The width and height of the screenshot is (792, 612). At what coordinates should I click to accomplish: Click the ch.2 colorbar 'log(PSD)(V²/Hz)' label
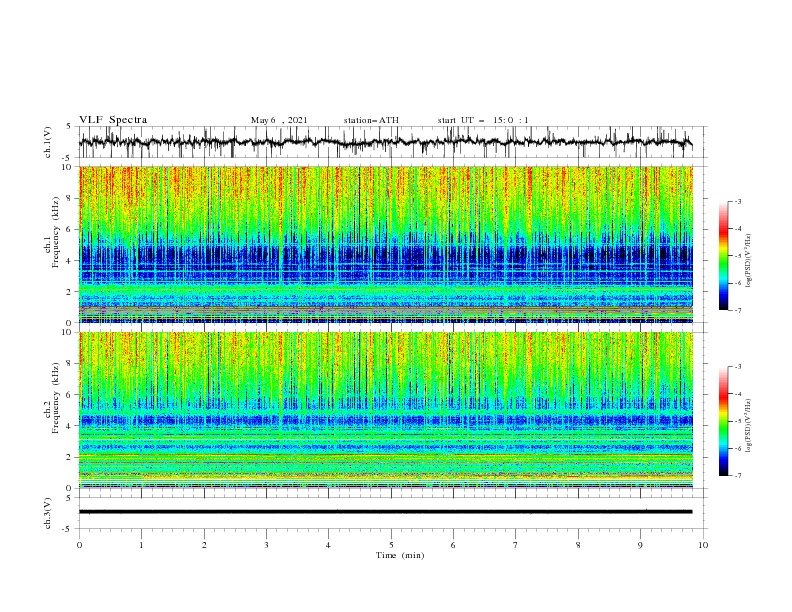(x=748, y=425)
